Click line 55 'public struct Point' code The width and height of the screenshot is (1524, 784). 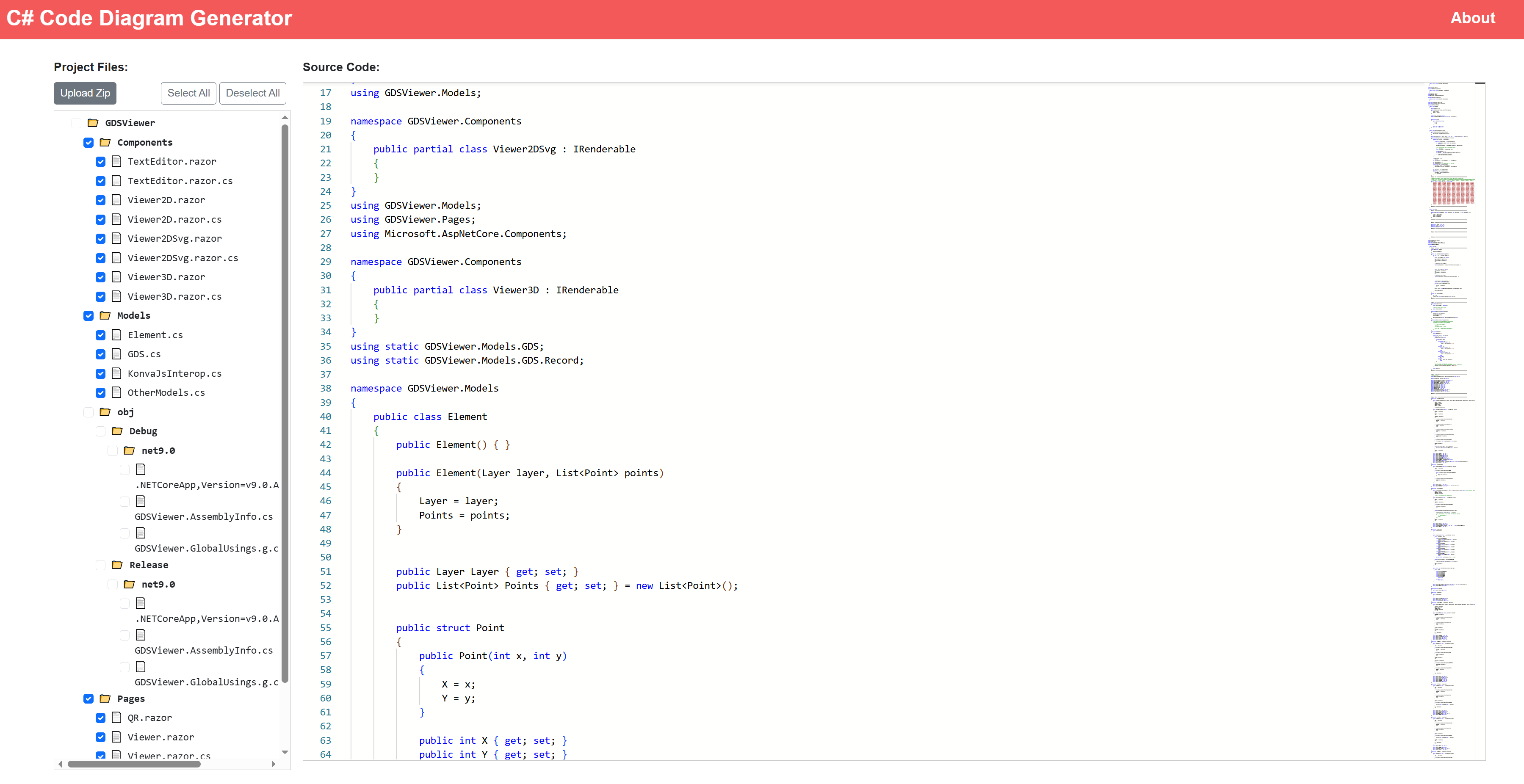pos(450,628)
